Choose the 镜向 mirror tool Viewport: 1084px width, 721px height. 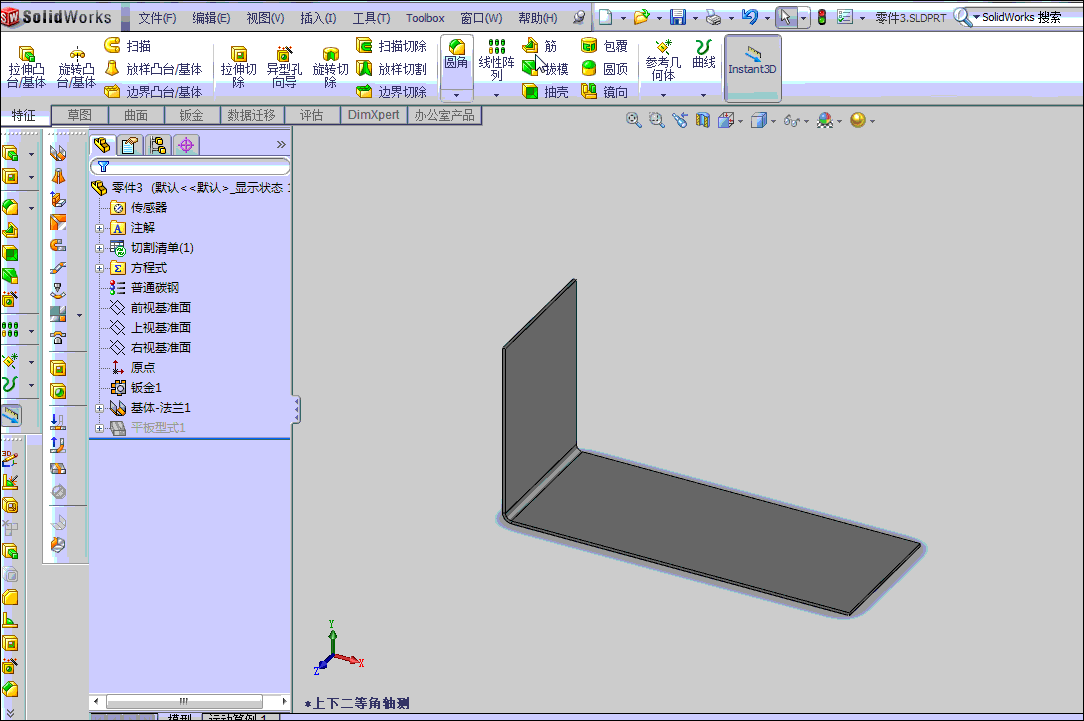[604, 91]
